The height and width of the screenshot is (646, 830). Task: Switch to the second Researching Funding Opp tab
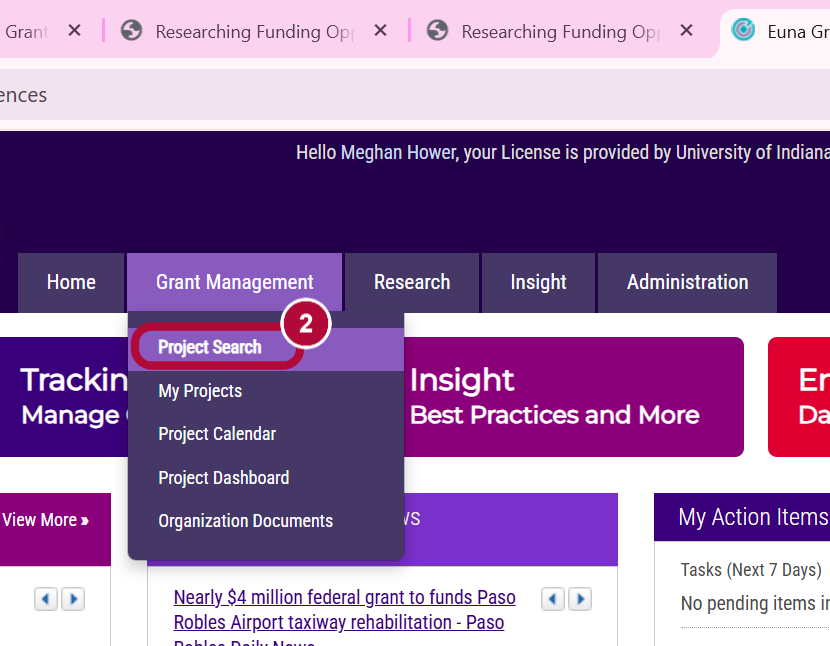pos(560,32)
